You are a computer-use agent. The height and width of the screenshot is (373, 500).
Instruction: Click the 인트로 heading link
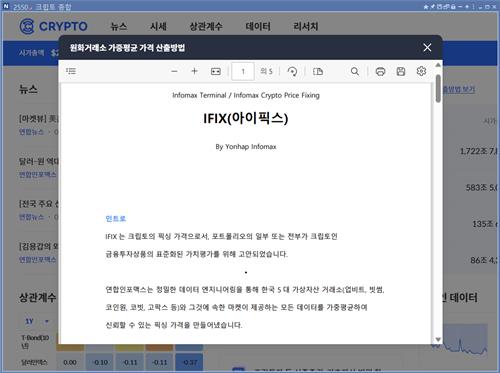tap(116, 219)
